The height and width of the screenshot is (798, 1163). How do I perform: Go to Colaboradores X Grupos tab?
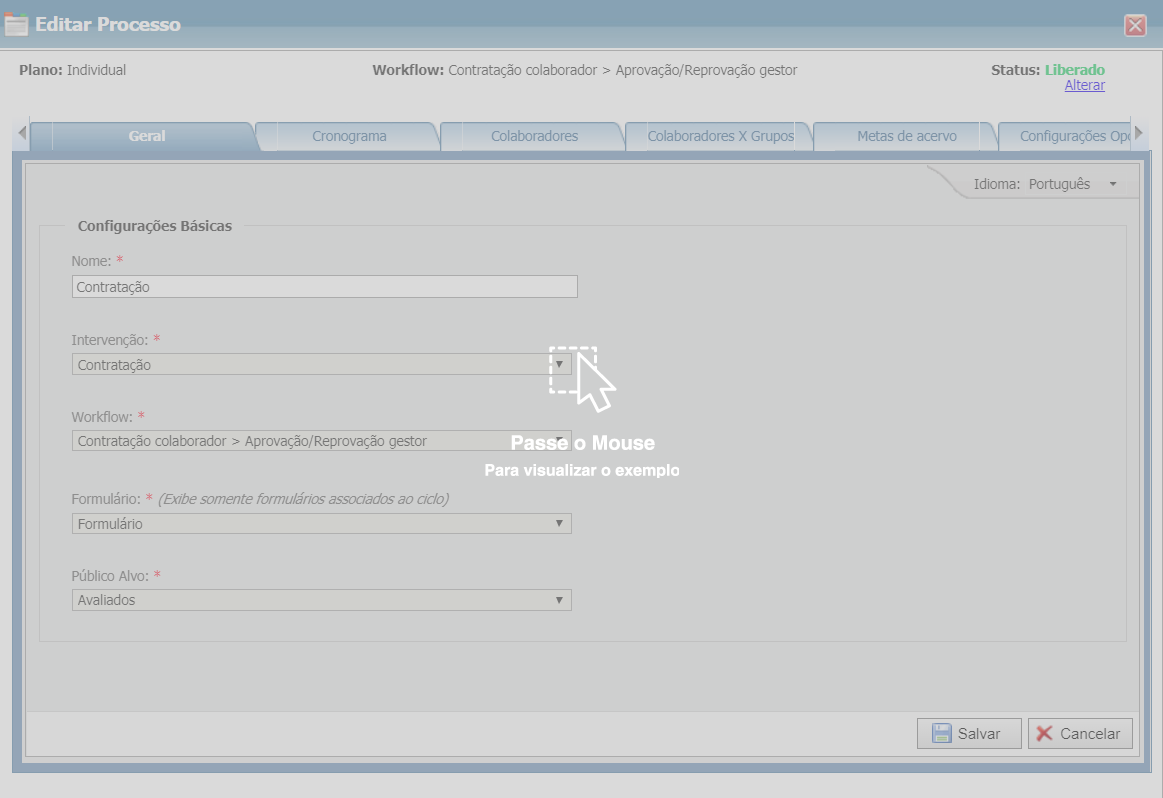point(720,136)
